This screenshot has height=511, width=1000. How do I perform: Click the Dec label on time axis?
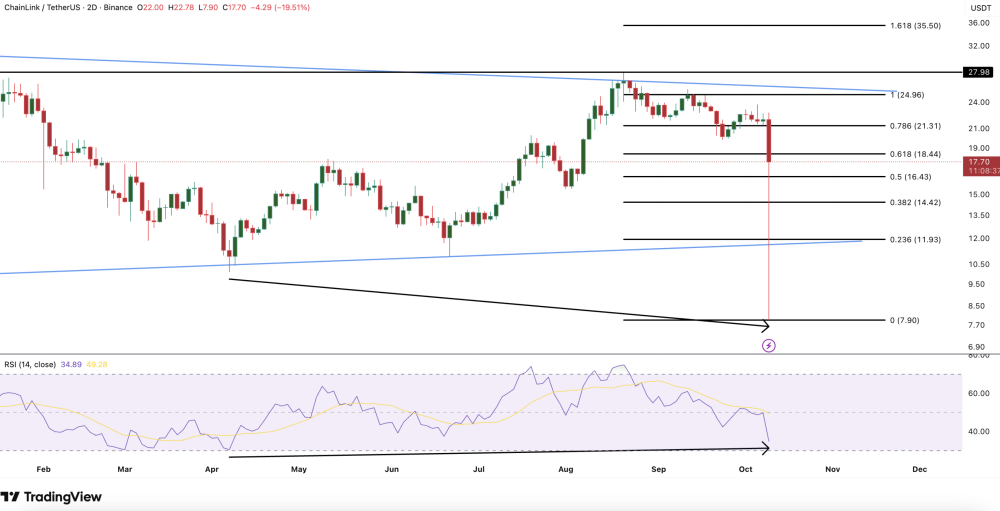(x=919, y=470)
